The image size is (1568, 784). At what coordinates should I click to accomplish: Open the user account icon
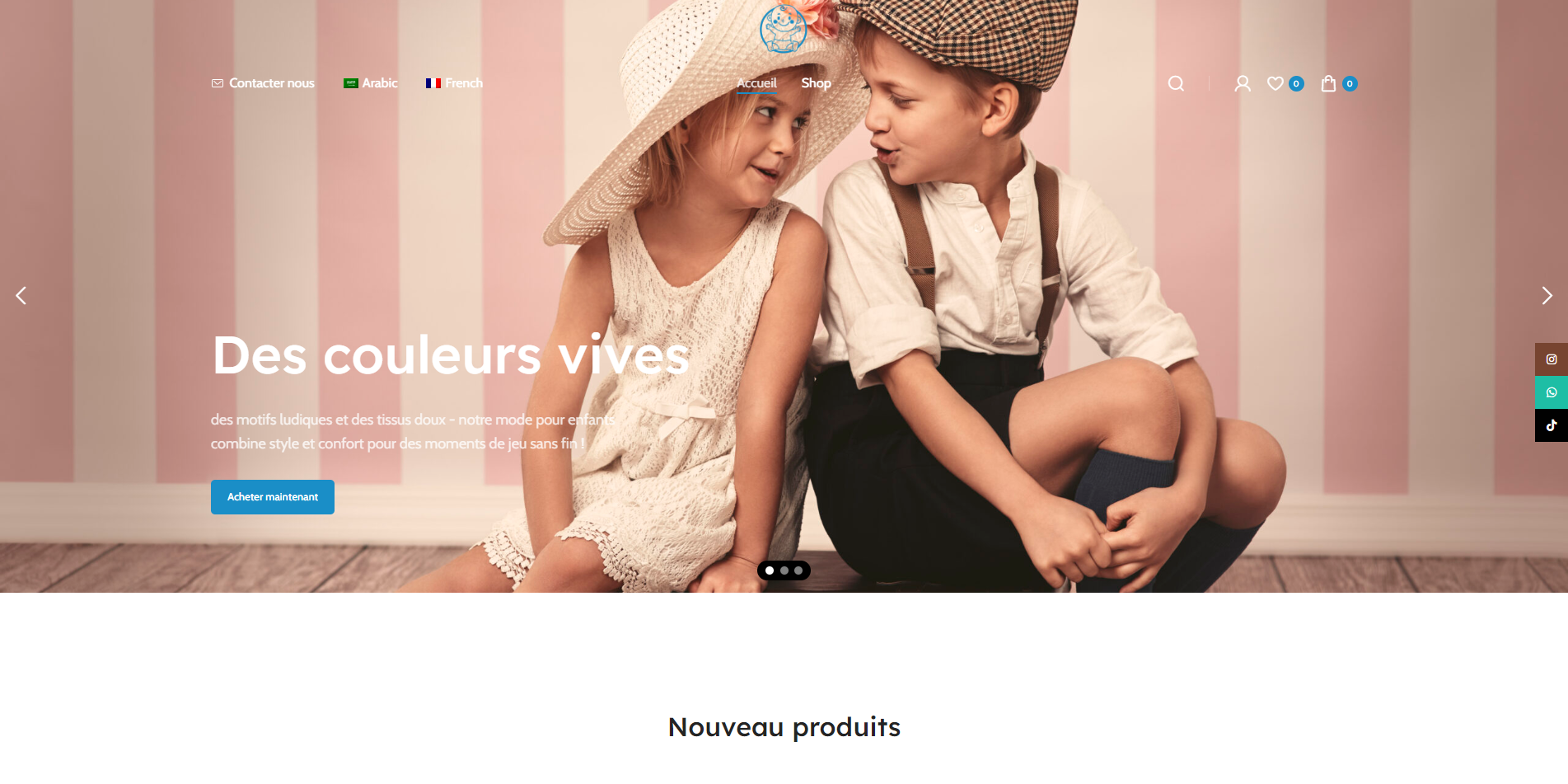1243,83
